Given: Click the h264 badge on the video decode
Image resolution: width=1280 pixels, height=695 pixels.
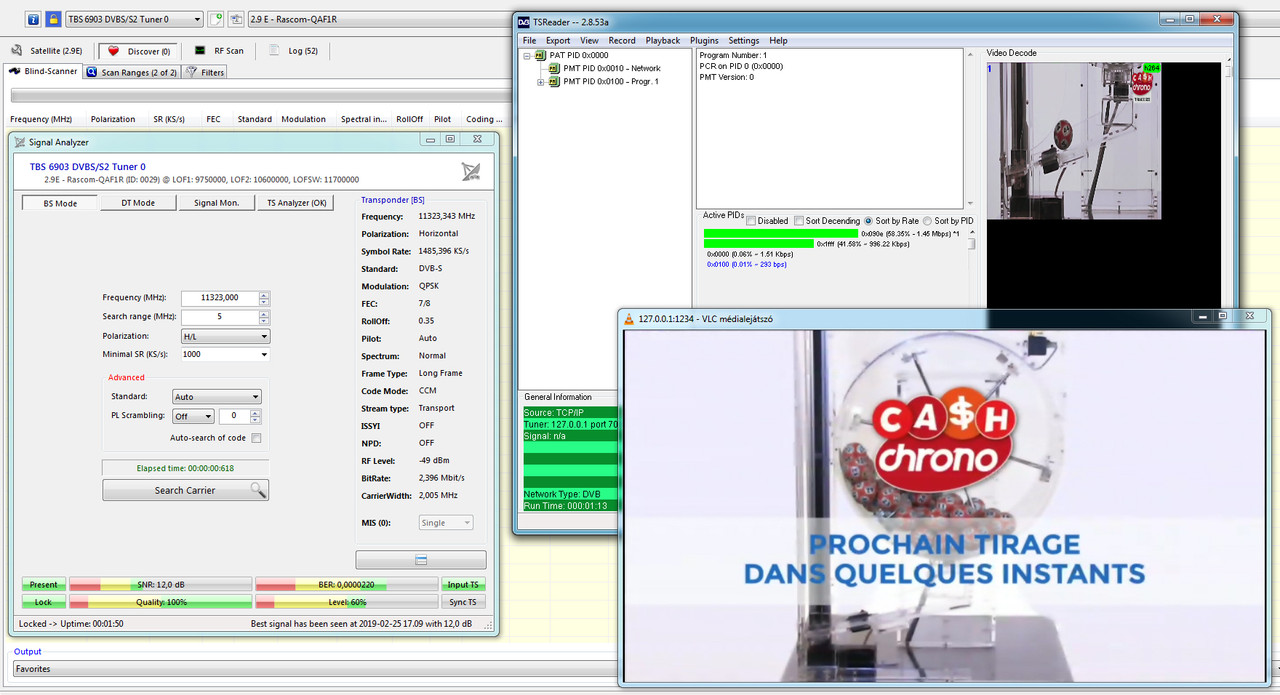Looking at the screenshot, I should pyautogui.click(x=1152, y=68).
